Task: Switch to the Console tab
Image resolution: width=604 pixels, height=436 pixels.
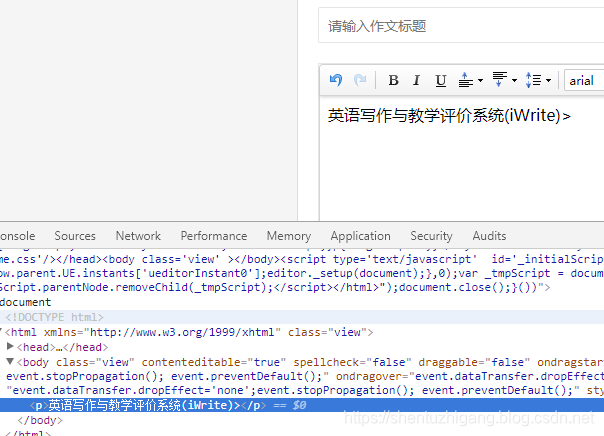Action: point(17,236)
